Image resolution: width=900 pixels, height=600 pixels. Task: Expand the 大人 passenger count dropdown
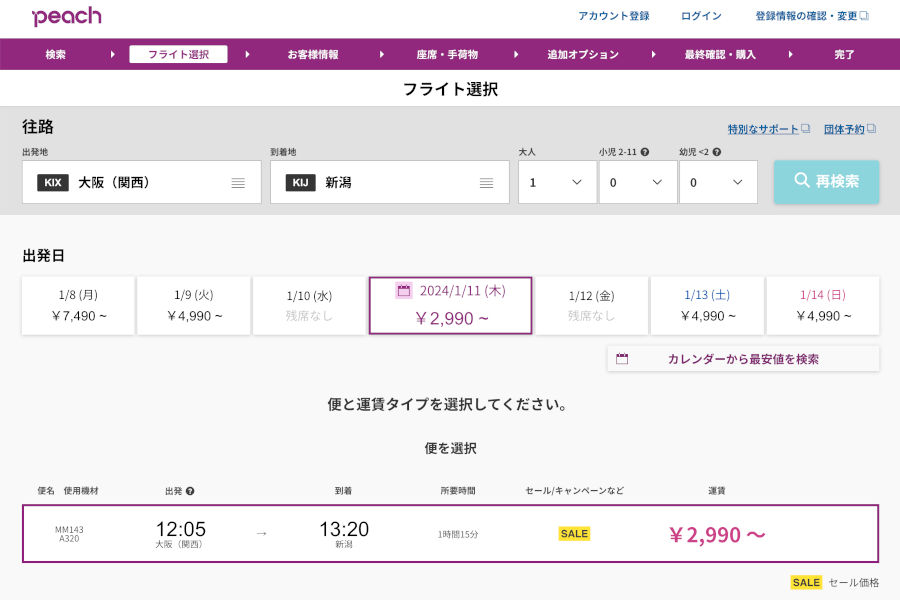pyautogui.click(x=557, y=182)
